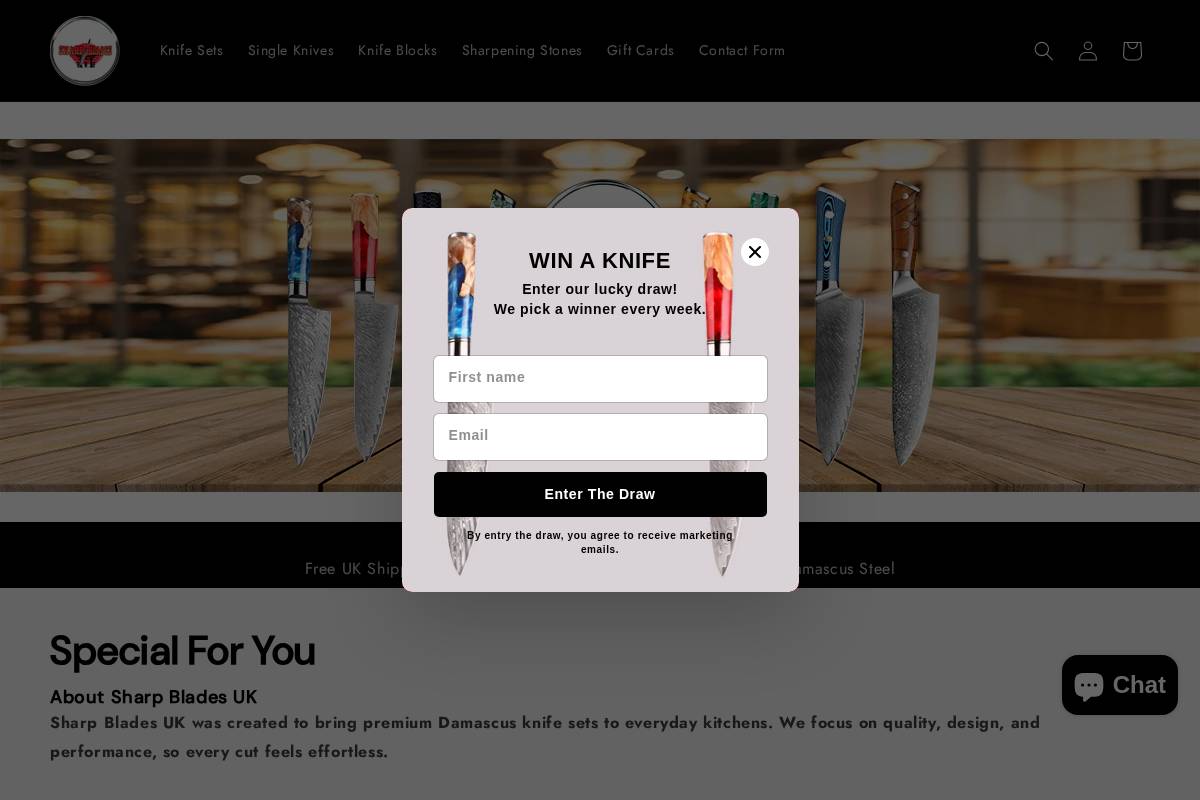Viewport: 1200px width, 800px height.
Task: Browse the Knife Blocks section
Action: point(397,51)
